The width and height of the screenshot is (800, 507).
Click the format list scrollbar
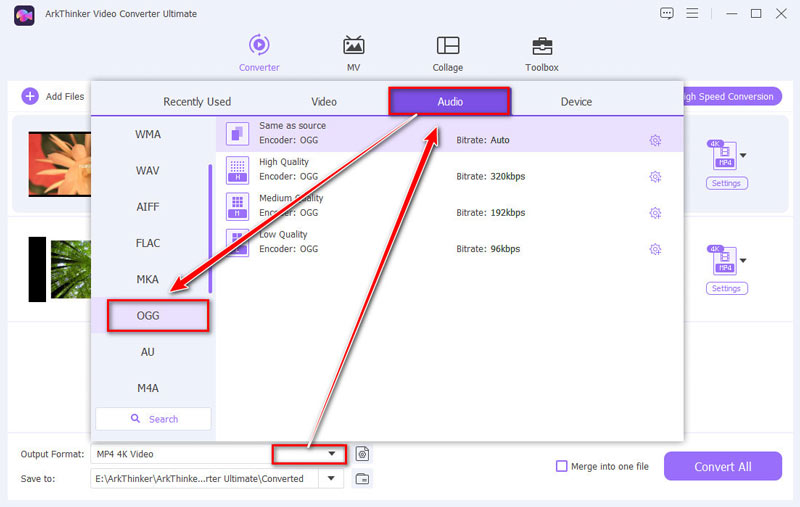tap(210, 228)
